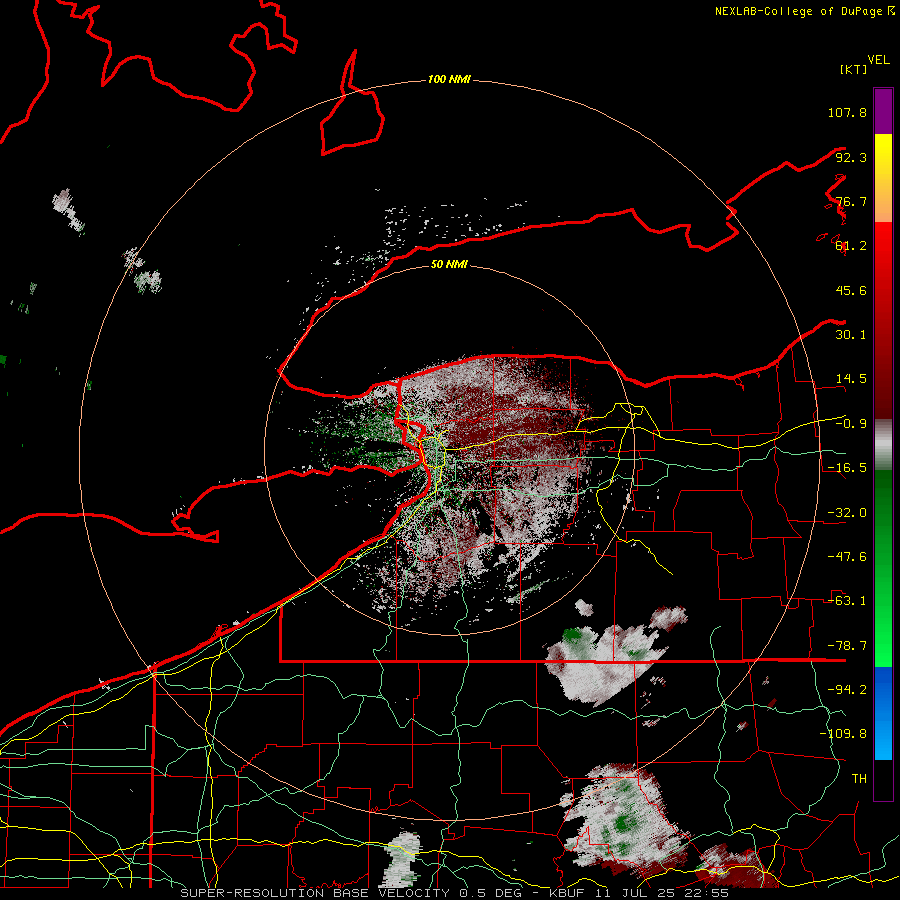Click the Super-Resolution Base Velocity caption text

(x=455, y=893)
